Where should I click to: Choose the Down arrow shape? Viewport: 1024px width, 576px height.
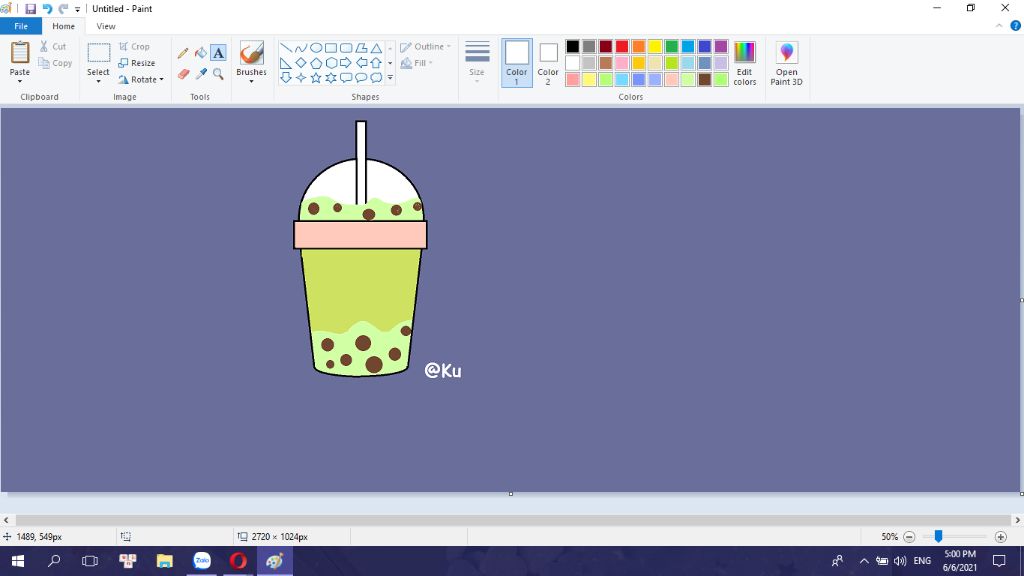click(286, 78)
